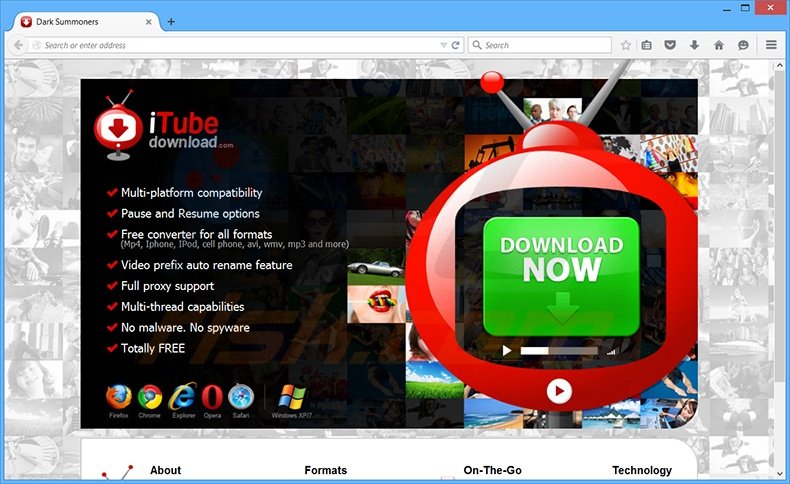Screen dimensions: 790x484
Task: Click the video progress bar in the TV
Action: pos(559,351)
